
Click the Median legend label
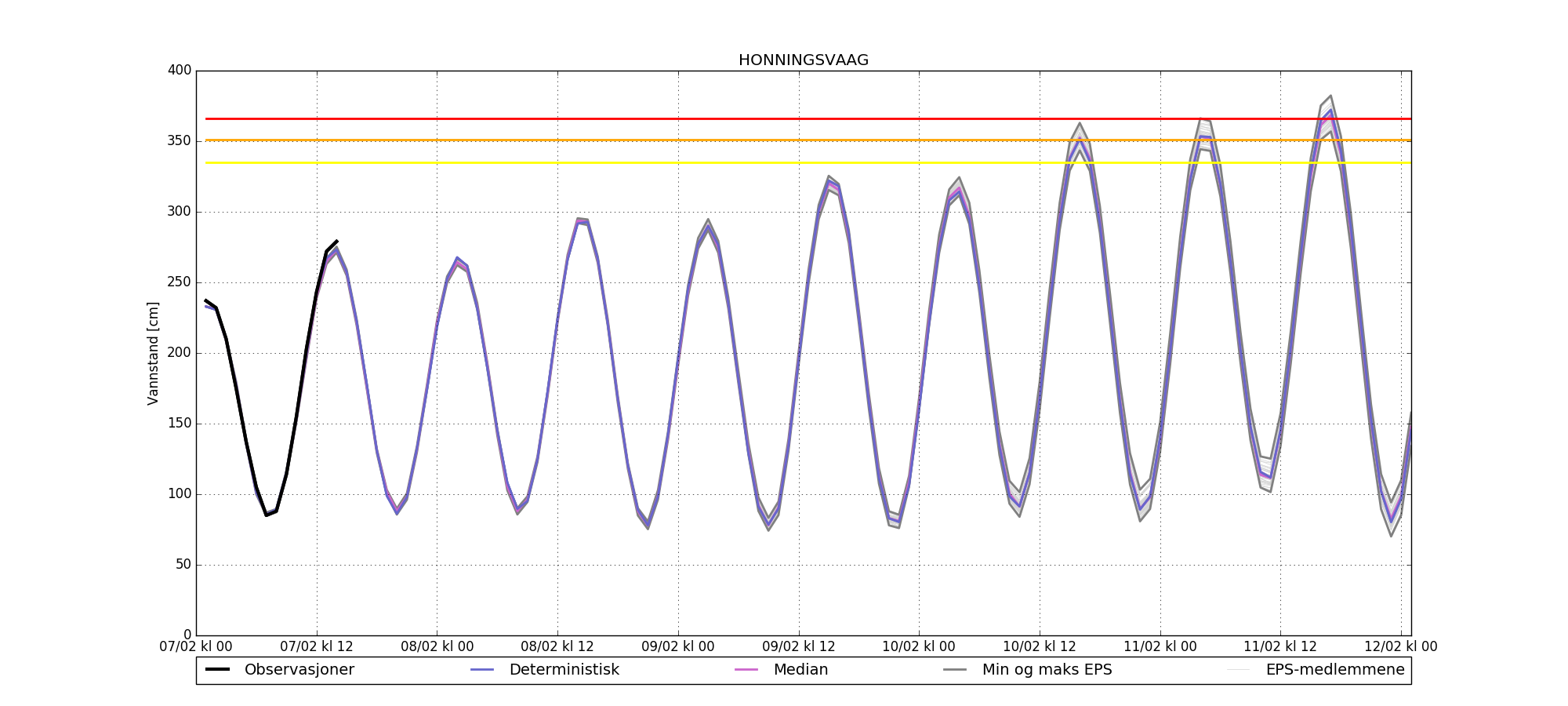800,670
